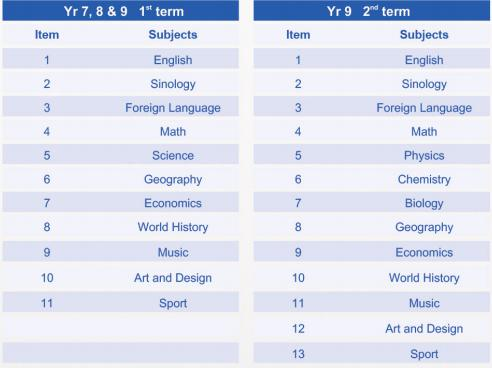Click 'Economics' item 9 in right table
Viewport: 492px width, 368px height.
point(424,252)
